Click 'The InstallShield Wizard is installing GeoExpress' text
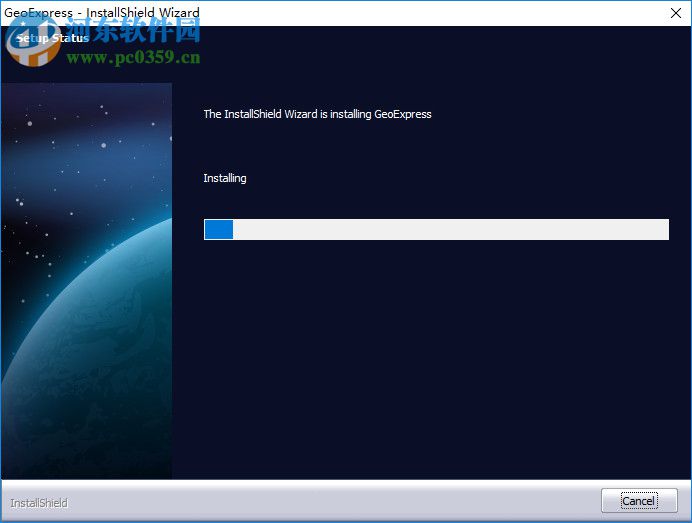Image resolution: width=692 pixels, height=523 pixels. pos(317,114)
